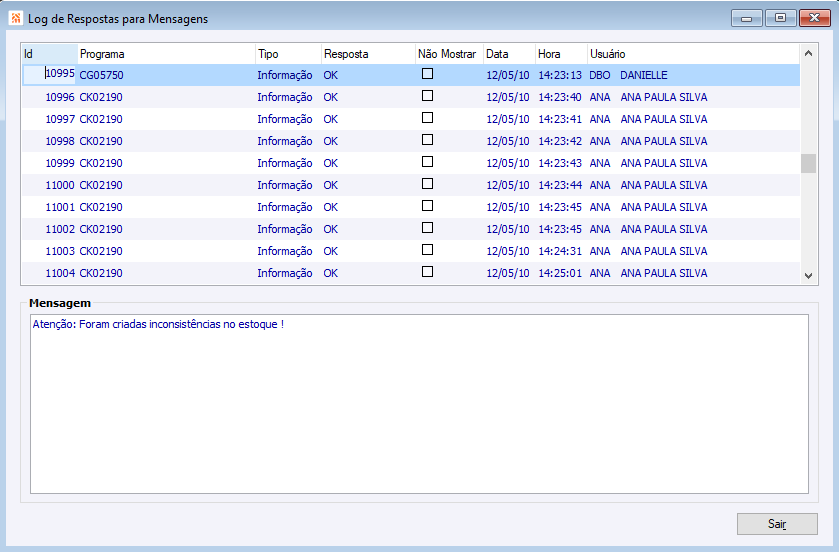Check Não Mostrar box in row 10997

(427, 118)
